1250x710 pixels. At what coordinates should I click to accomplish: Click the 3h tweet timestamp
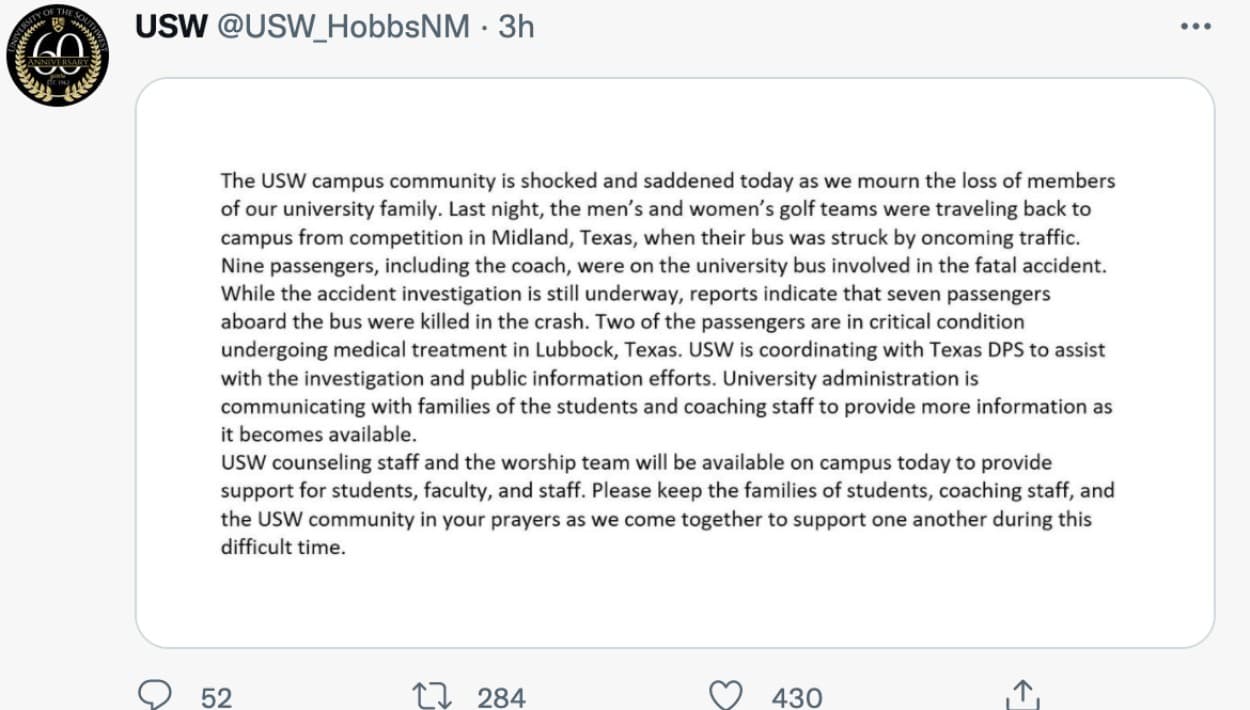point(516,27)
